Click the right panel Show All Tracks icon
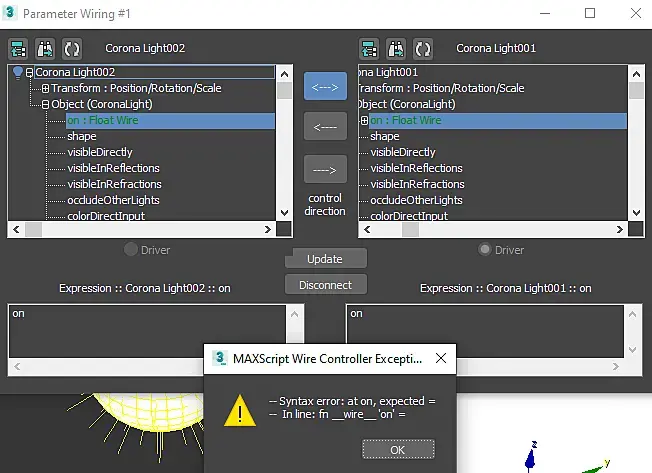Viewport: 652px width, 473px height. pyautogui.click(x=369, y=49)
